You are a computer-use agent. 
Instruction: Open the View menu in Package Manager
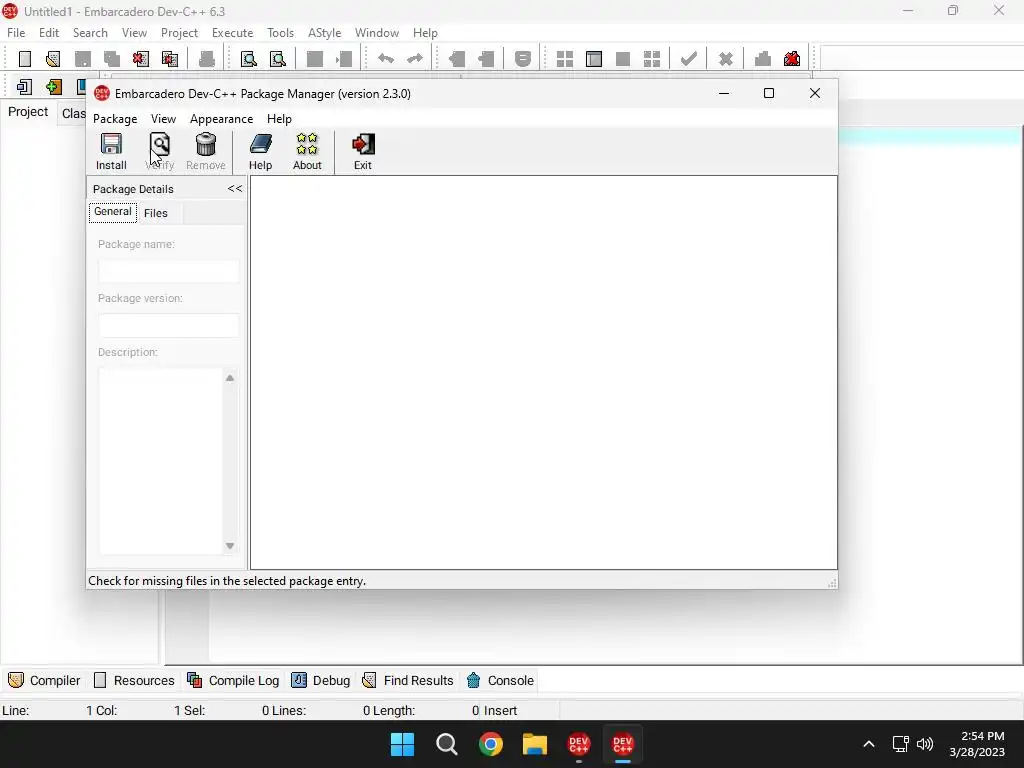click(x=163, y=119)
